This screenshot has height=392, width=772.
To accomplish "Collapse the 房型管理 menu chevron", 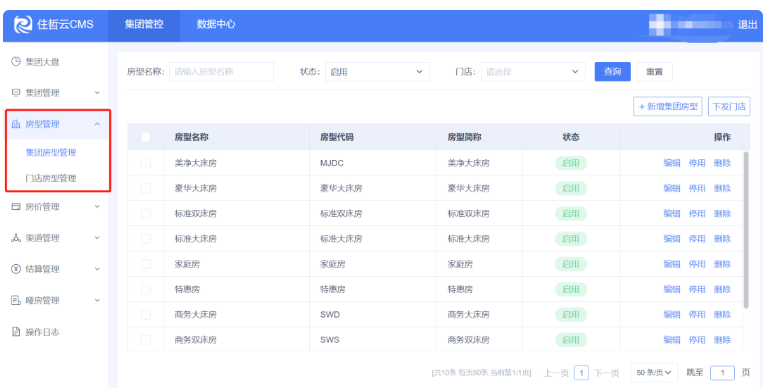I will pos(97,124).
